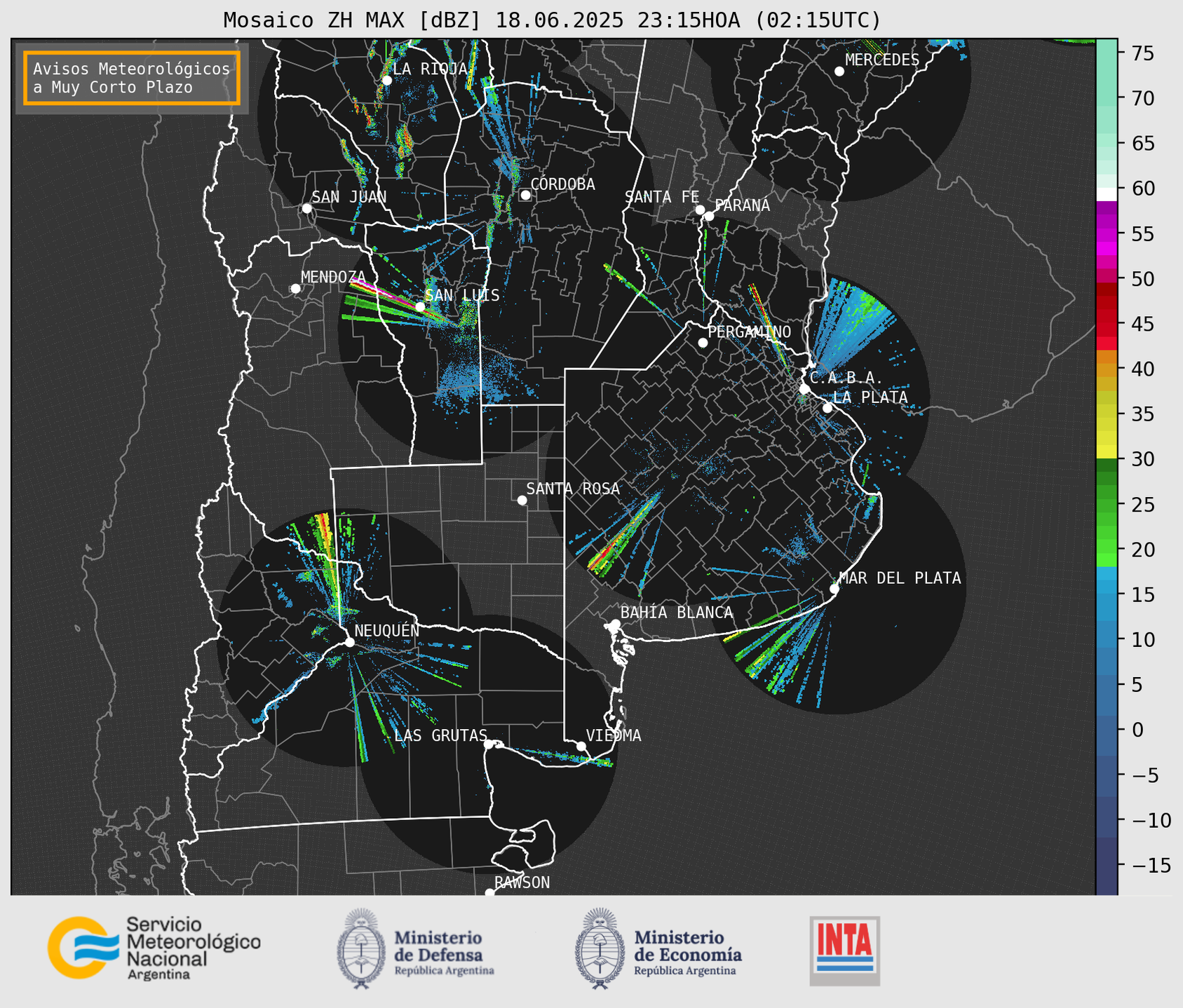Click the CÓRDOBA label text

(x=562, y=184)
